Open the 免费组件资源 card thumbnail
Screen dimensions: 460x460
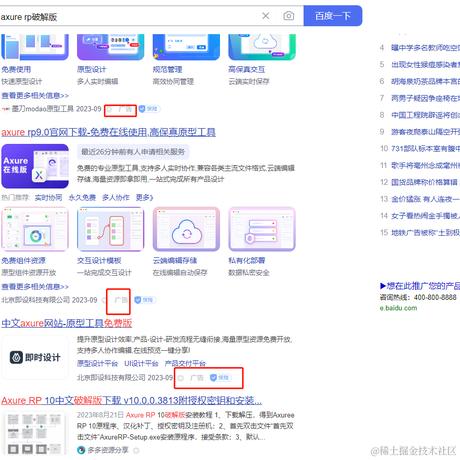(35, 229)
